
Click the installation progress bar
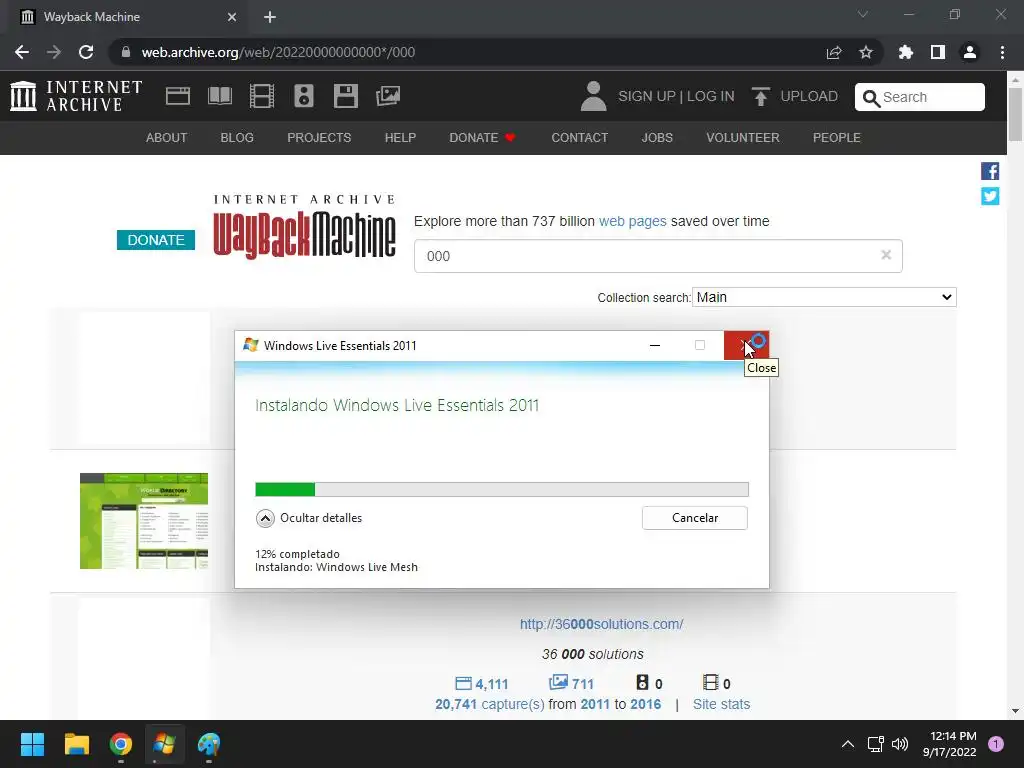[x=502, y=489]
